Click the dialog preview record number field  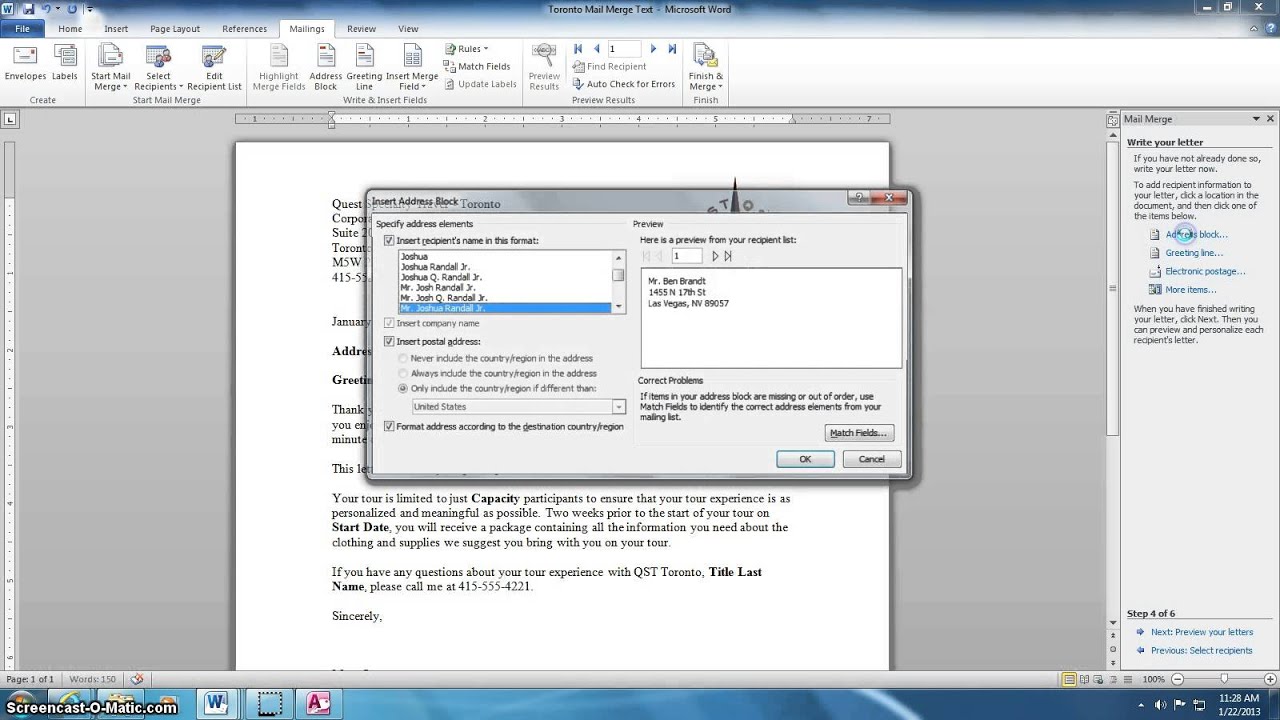pyautogui.click(x=688, y=256)
